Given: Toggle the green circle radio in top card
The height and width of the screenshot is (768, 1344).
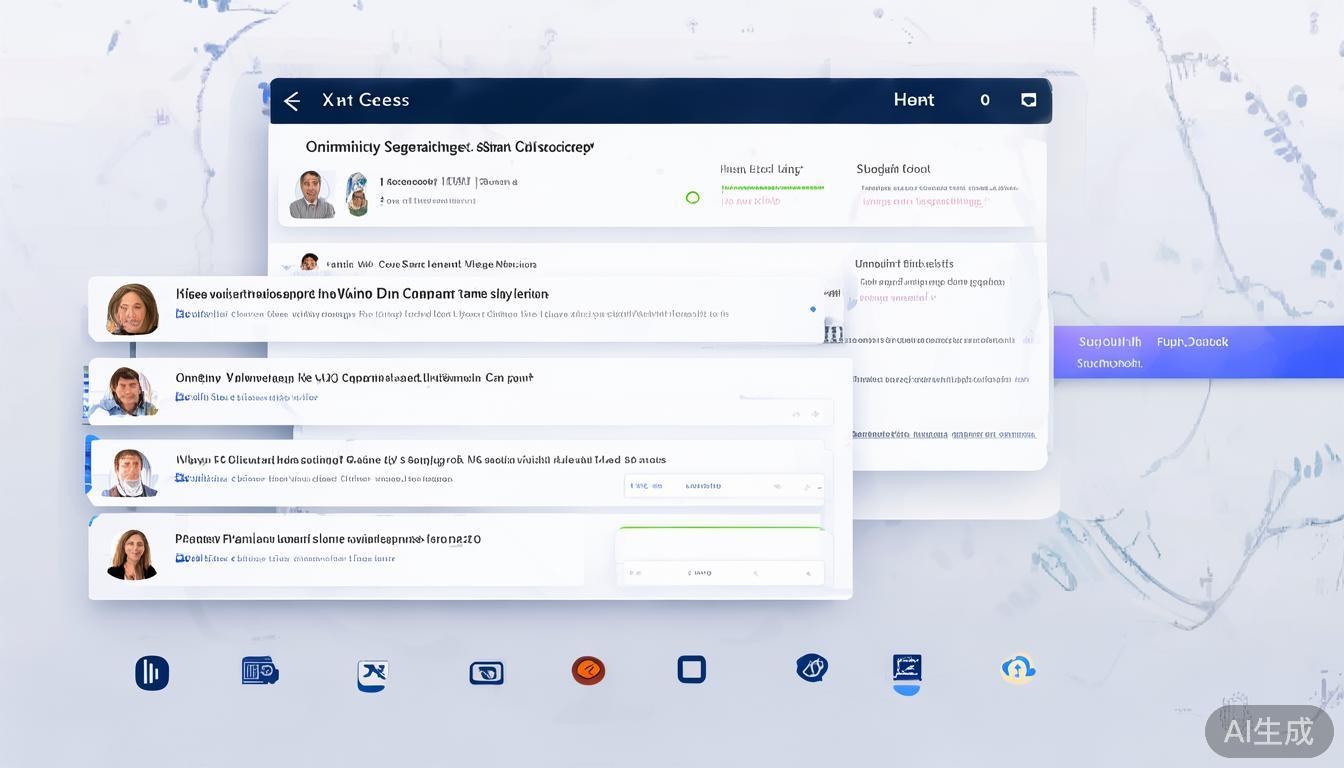Looking at the screenshot, I should [x=692, y=198].
